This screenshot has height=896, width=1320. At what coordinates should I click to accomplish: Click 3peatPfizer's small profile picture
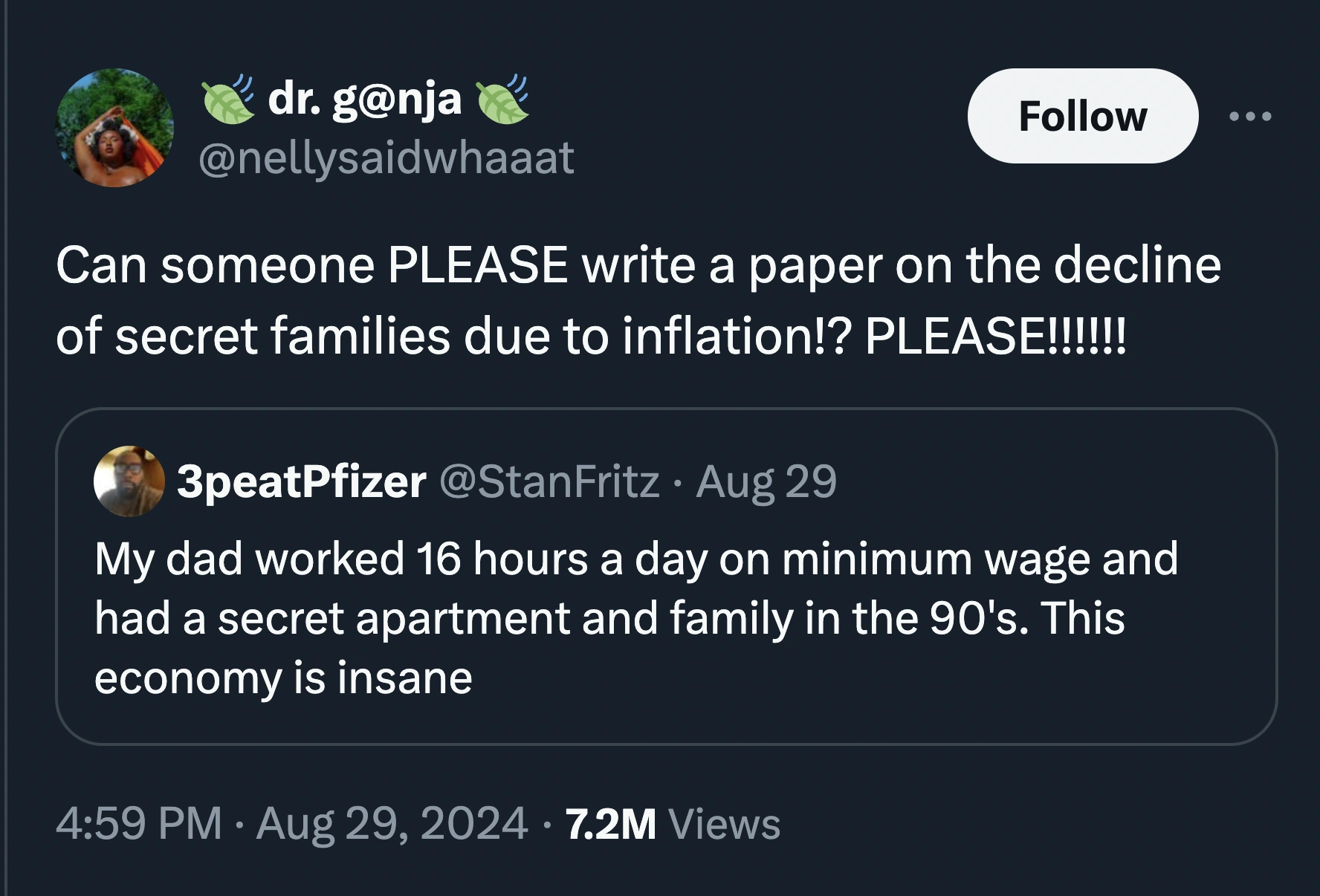(129, 481)
